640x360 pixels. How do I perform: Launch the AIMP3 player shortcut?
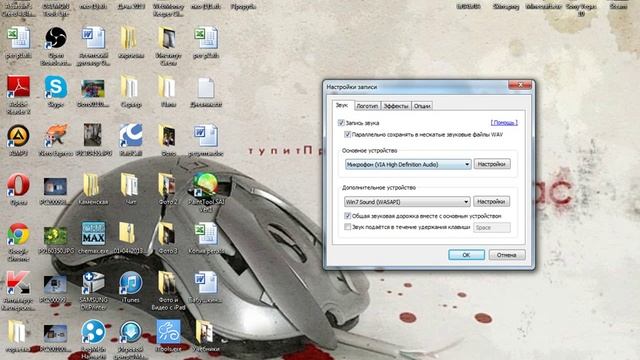(x=18, y=136)
